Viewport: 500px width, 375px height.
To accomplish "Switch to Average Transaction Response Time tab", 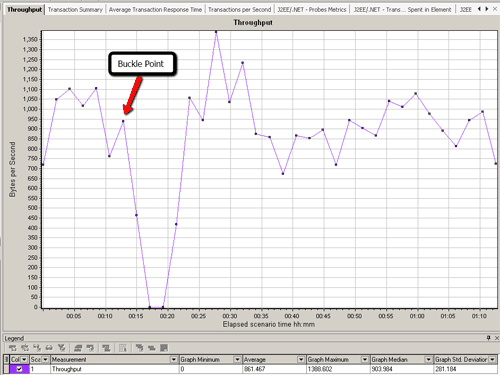I will (x=155, y=10).
